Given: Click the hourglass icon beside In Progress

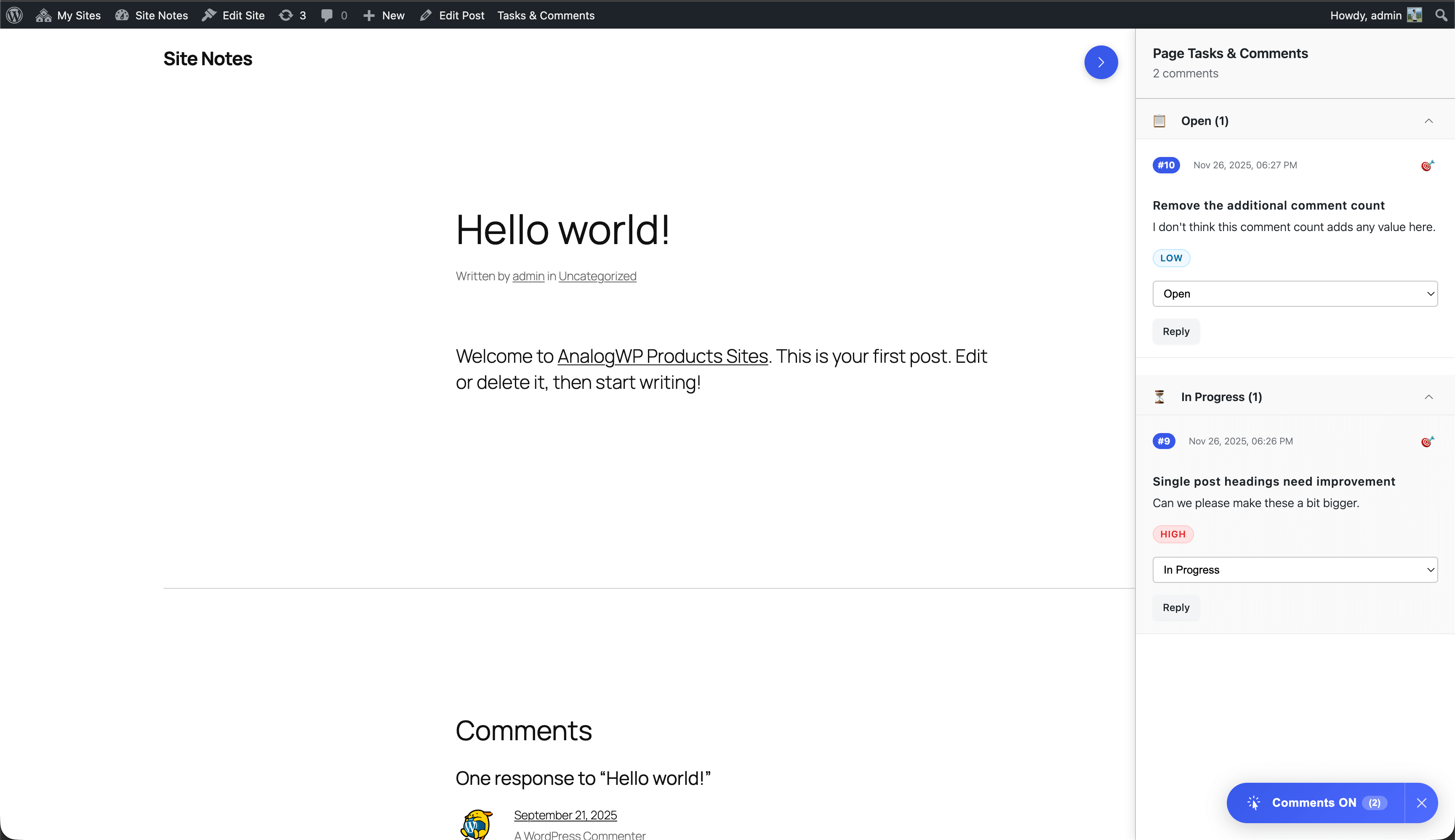Looking at the screenshot, I should pyautogui.click(x=1159, y=396).
